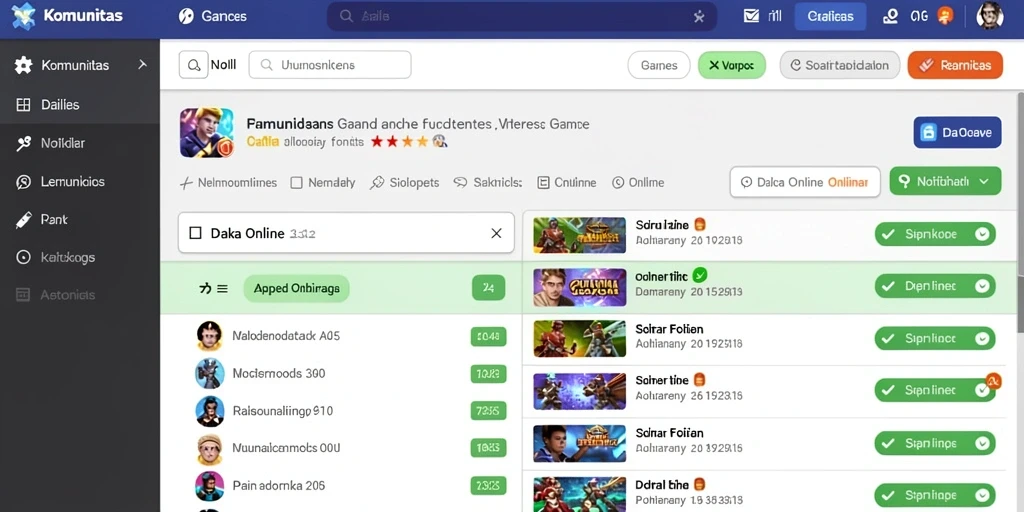1024x512 pixels.
Task: Click the orange notification icon in header
Action: [945, 16]
